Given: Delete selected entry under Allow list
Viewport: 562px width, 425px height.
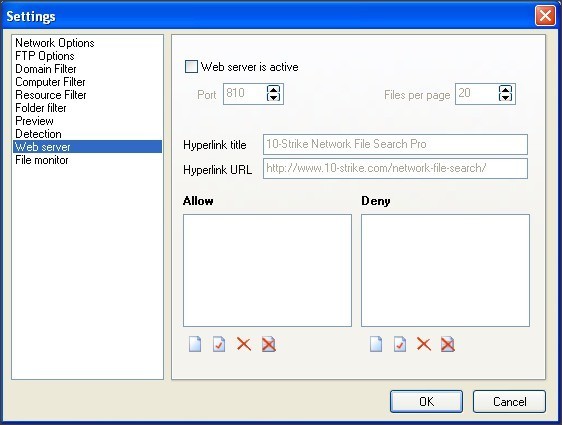Looking at the screenshot, I should pyautogui.click(x=244, y=344).
